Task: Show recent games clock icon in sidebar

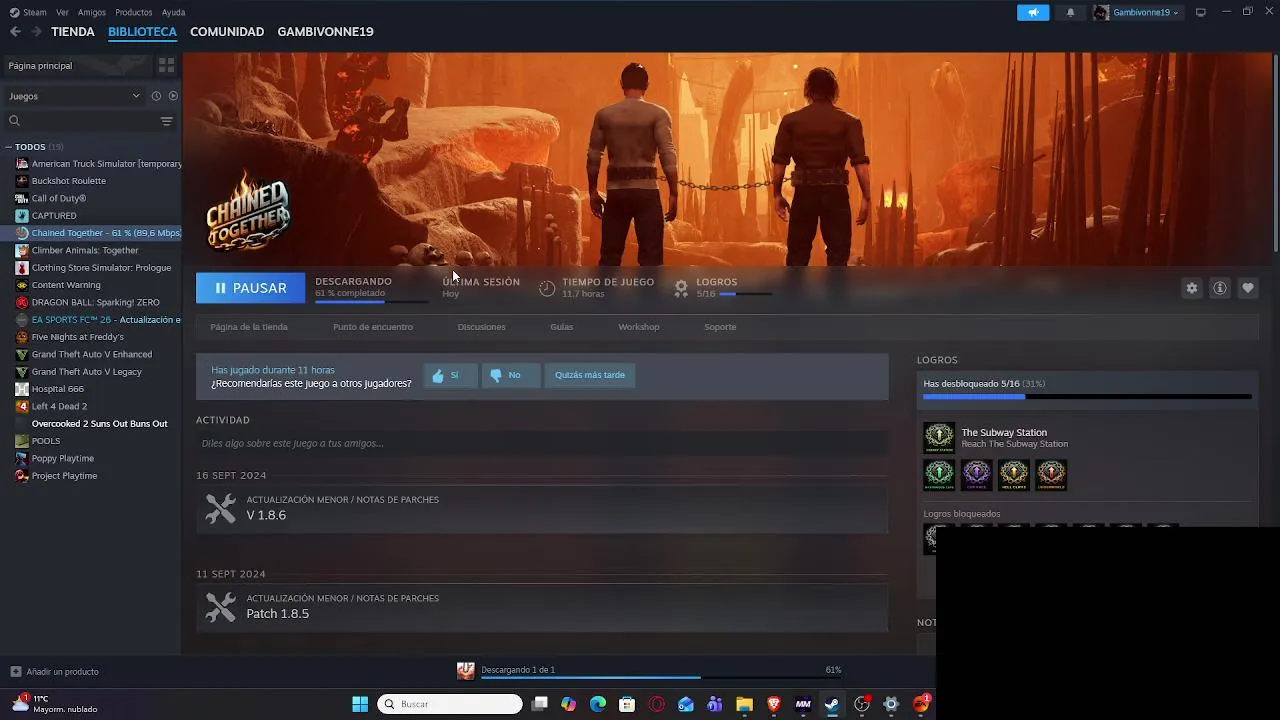Action: [x=156, y=96]
